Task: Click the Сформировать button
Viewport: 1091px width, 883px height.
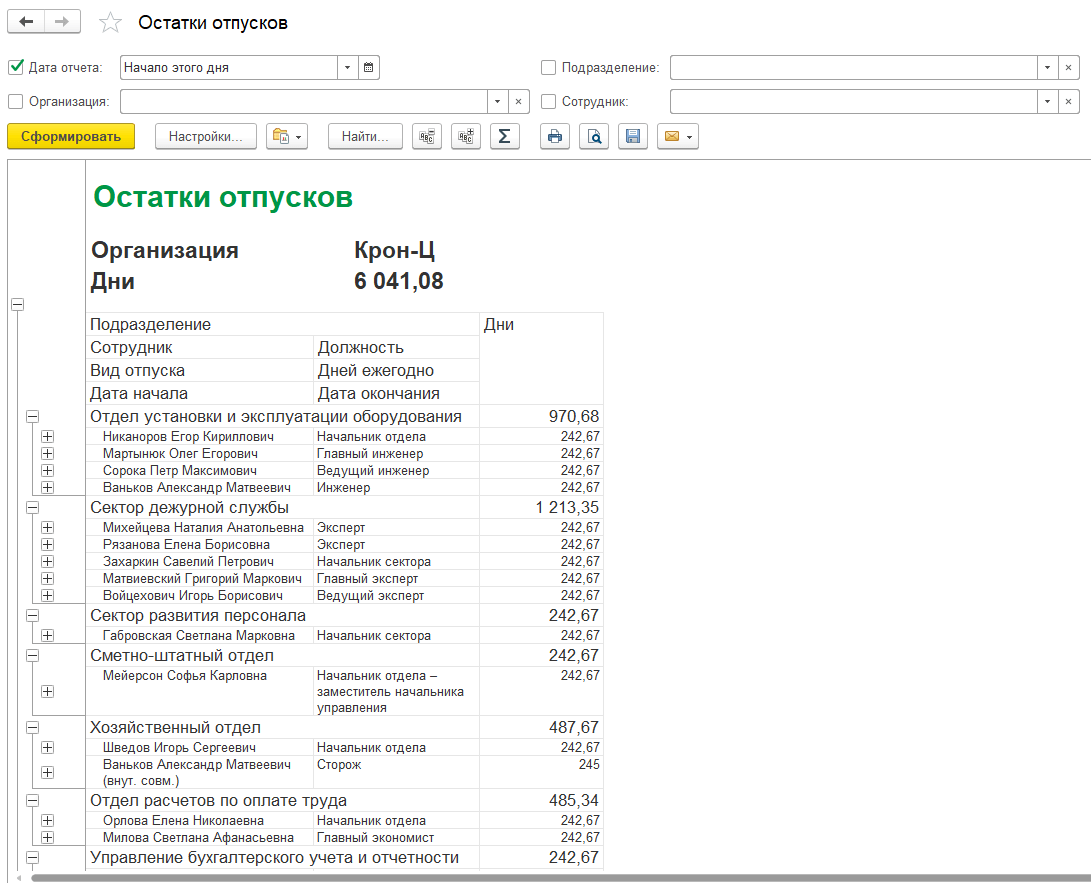Action: coord(71,137)
